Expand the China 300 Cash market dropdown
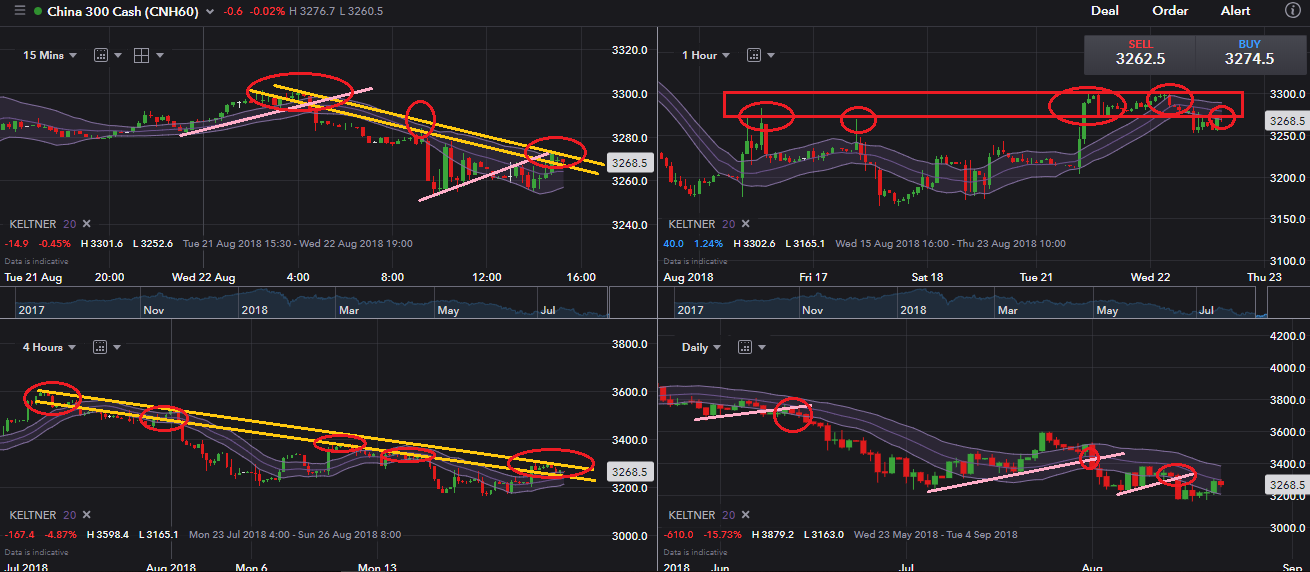 point(208,12)
